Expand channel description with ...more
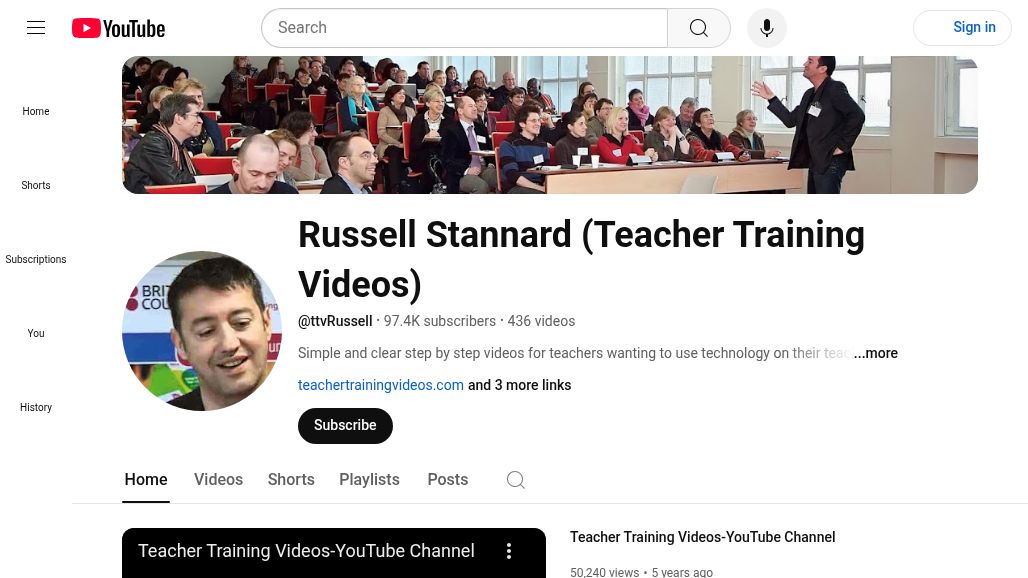Viewport: 1028px width, 578px height. (876, 353)
